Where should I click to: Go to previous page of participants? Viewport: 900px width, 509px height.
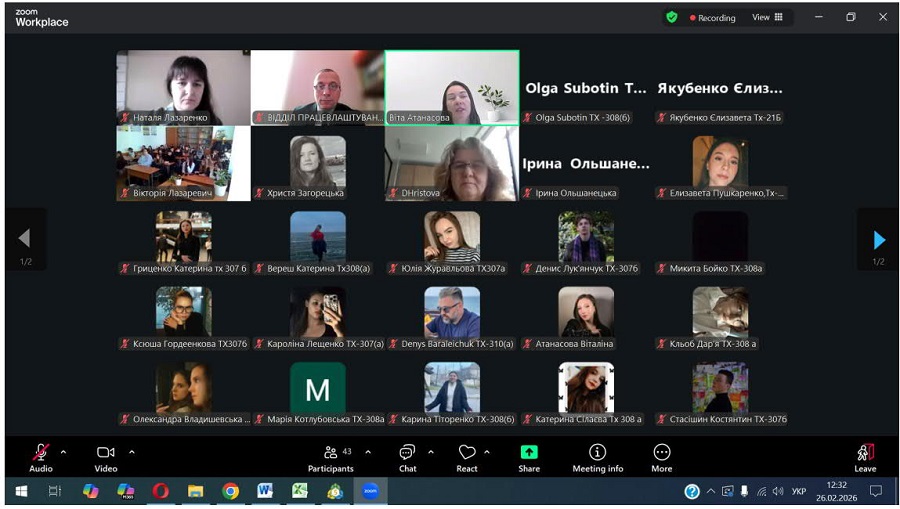[24, 240]
